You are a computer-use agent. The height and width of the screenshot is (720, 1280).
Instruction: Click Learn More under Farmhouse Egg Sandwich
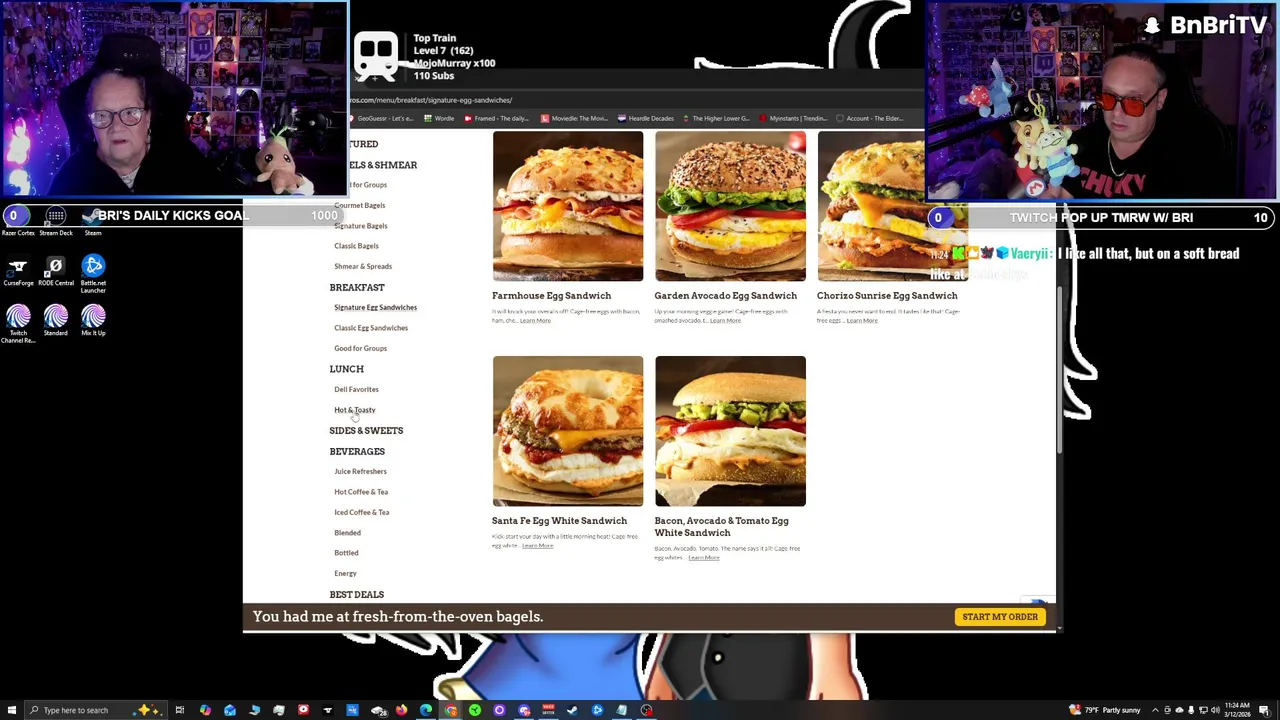(536, 321)
